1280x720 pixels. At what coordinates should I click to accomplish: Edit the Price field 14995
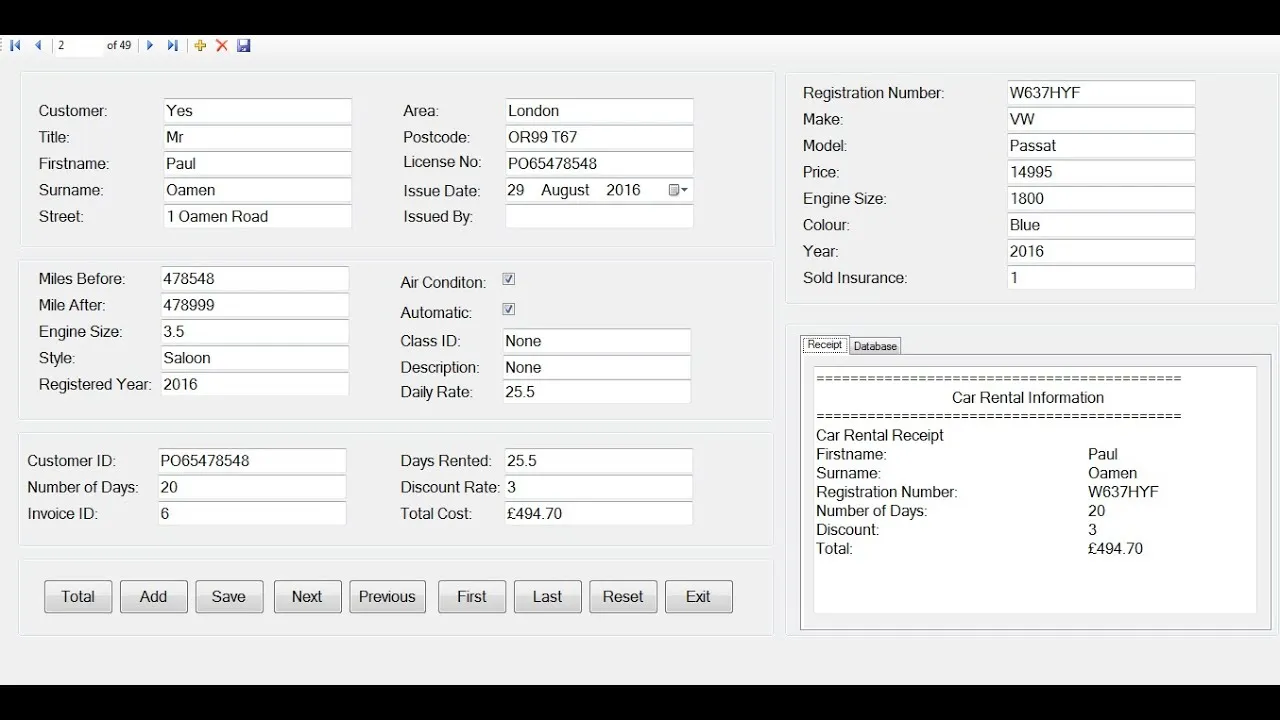click(x=1101, y=172)
